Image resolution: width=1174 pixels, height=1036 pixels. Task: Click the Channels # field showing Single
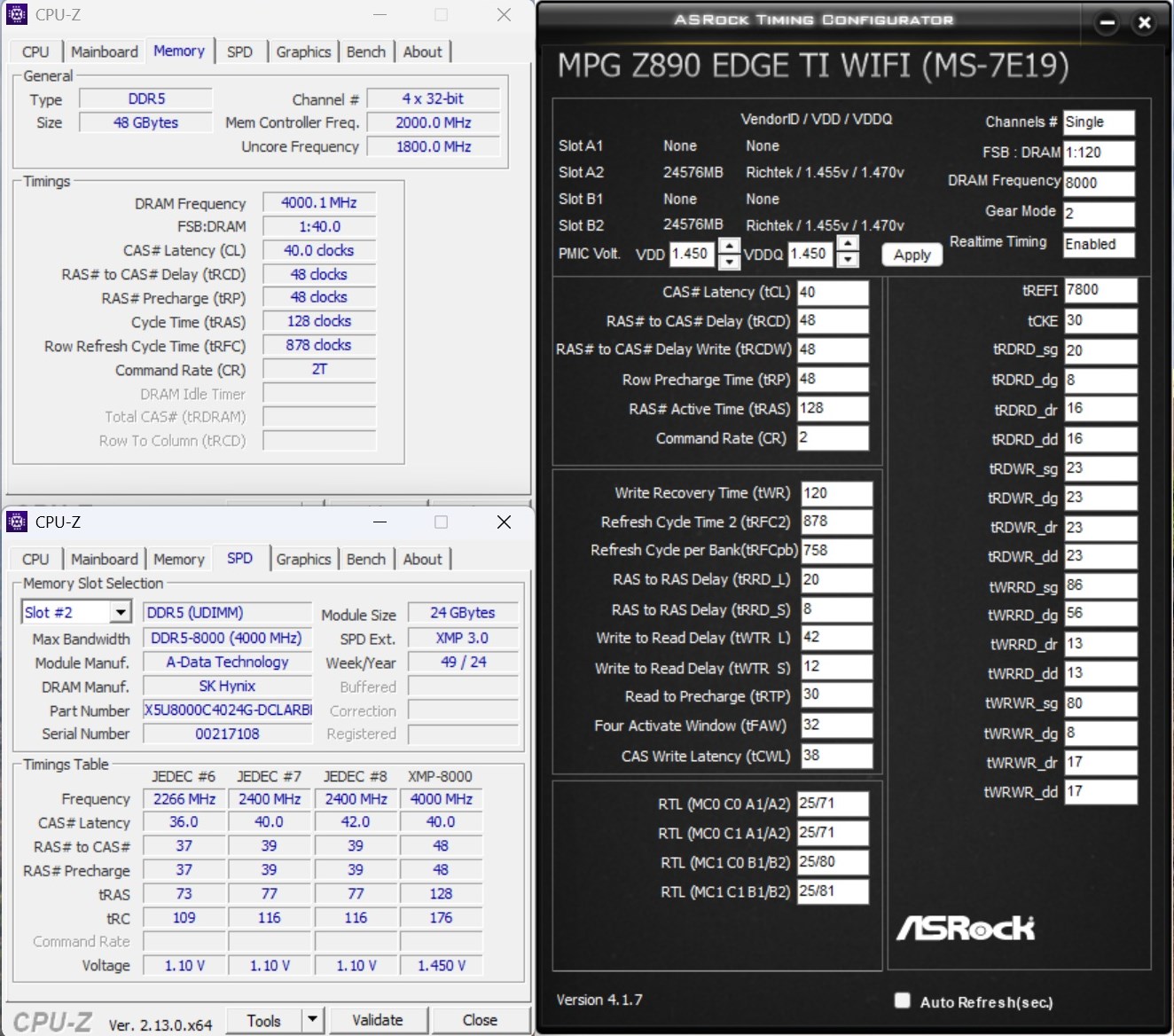pos(1099,122)
